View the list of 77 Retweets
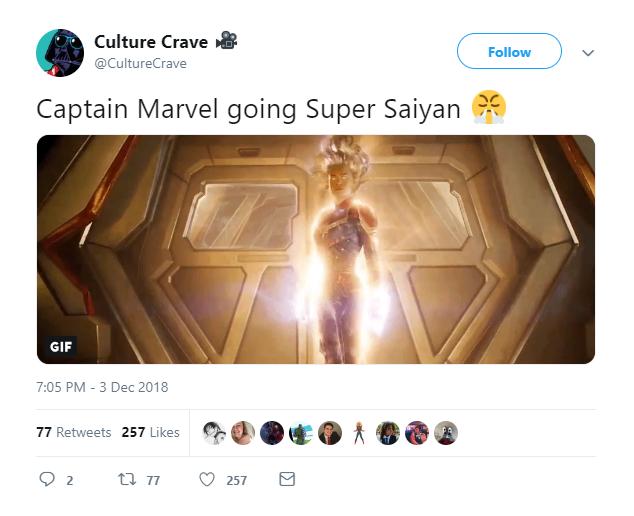Screen dimensions: 634x516 coord(73,432)
